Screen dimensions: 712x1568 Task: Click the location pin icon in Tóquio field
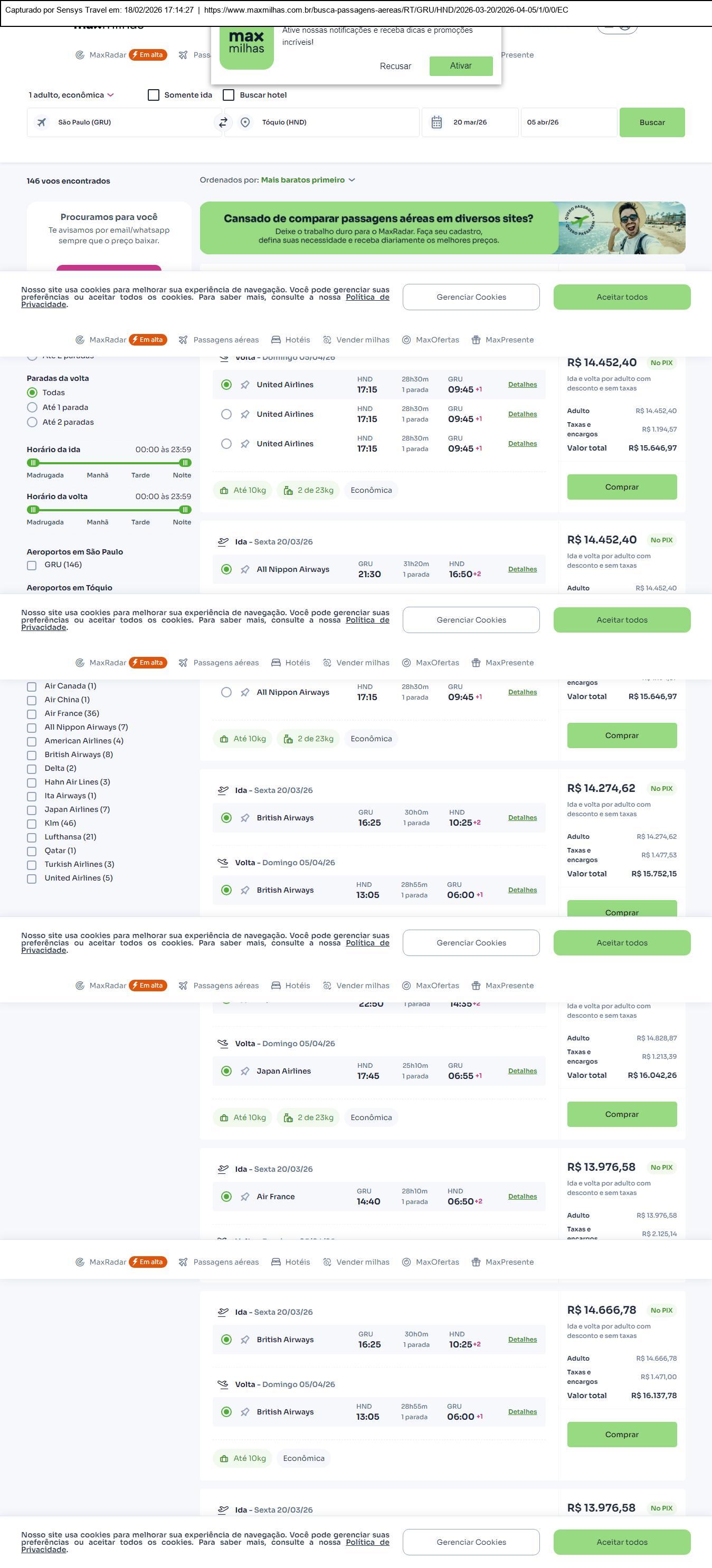(x=245, y=122)
